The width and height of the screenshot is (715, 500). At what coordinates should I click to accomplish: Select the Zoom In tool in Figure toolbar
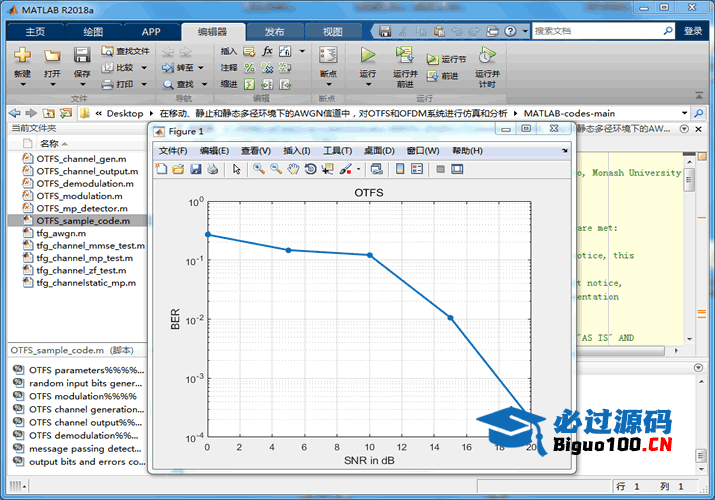click(258, 169)
